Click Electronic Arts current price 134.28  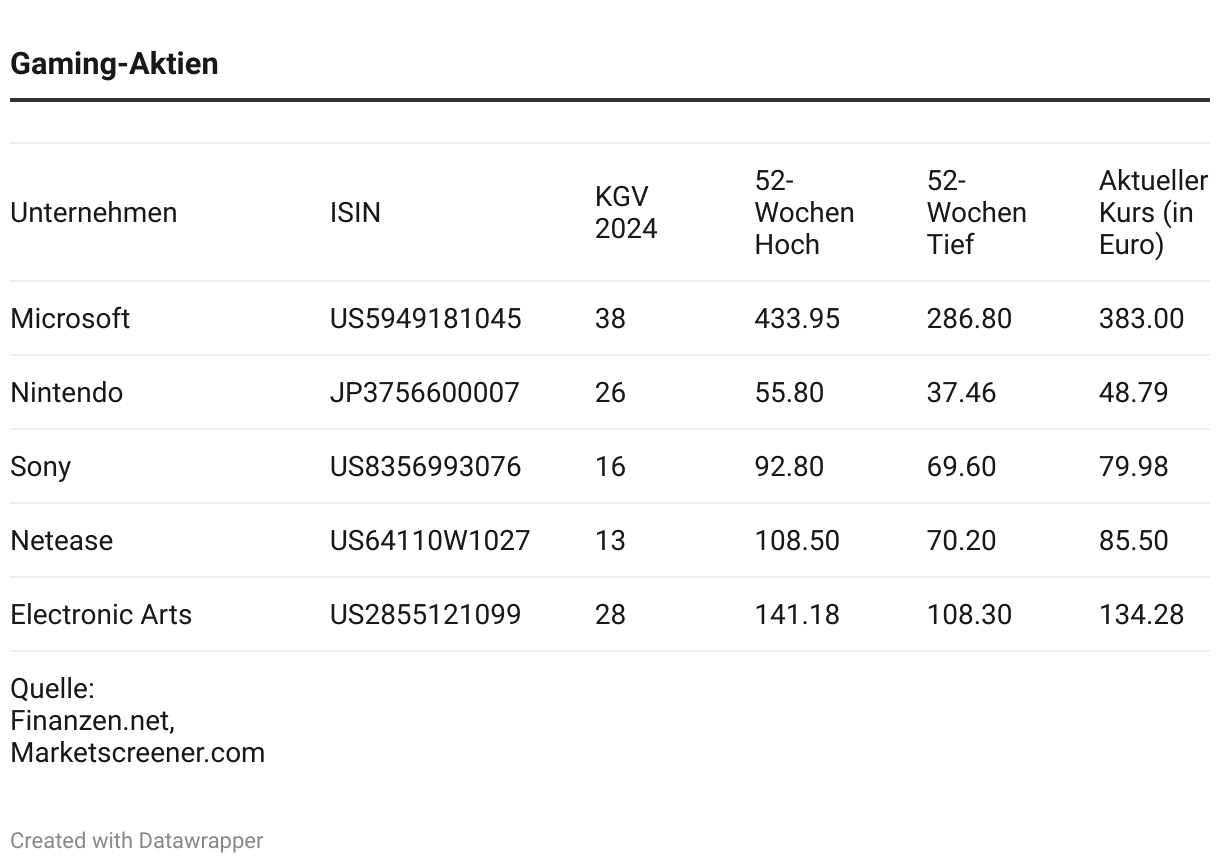1141,614
